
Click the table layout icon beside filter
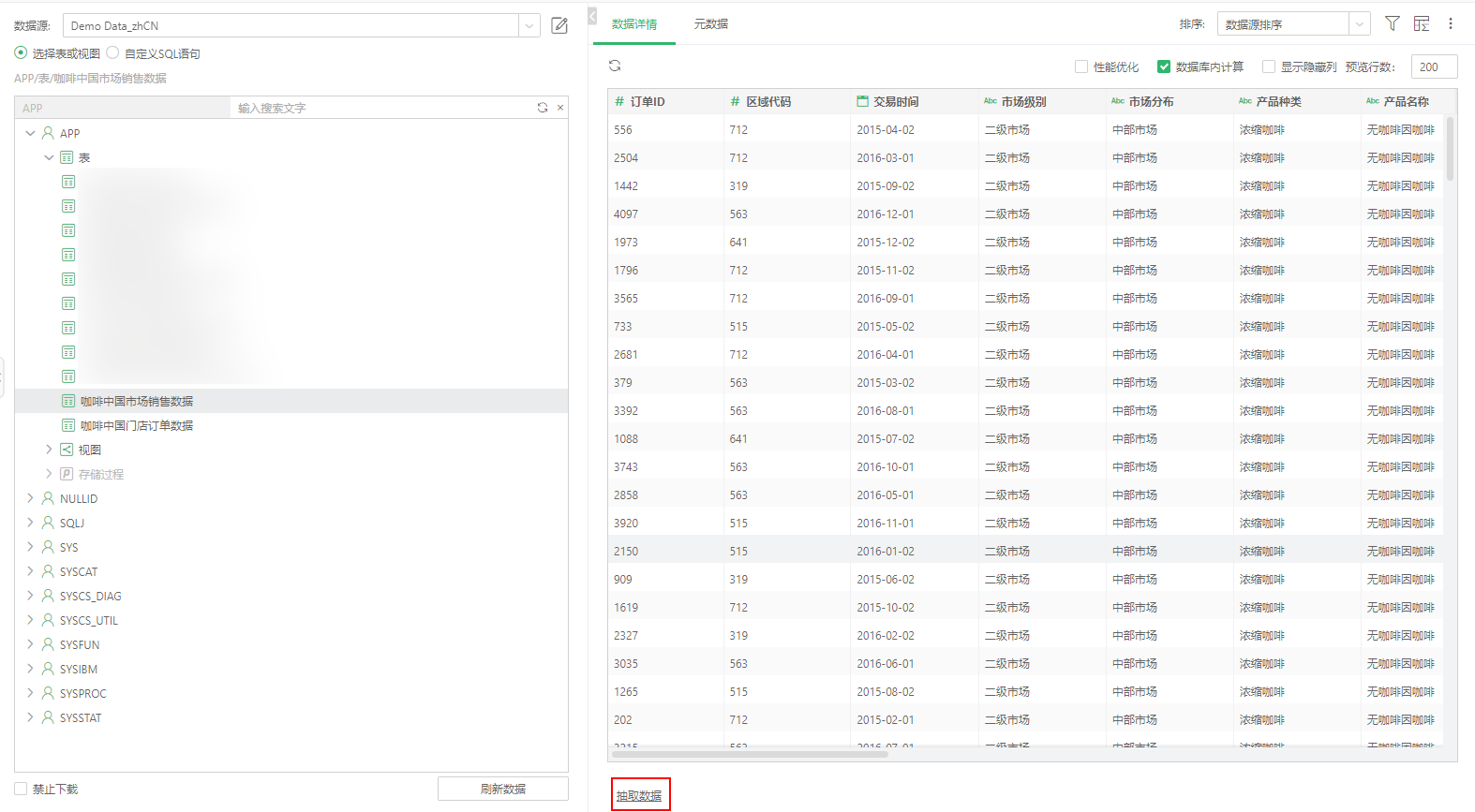click(x=1422, y=23)
